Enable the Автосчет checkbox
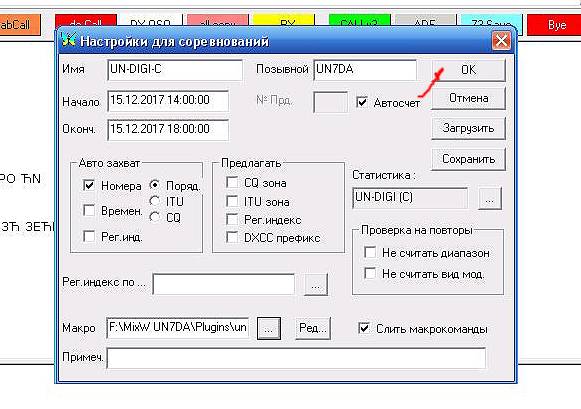Screen dimensions: 581x409 pos(362,102)
